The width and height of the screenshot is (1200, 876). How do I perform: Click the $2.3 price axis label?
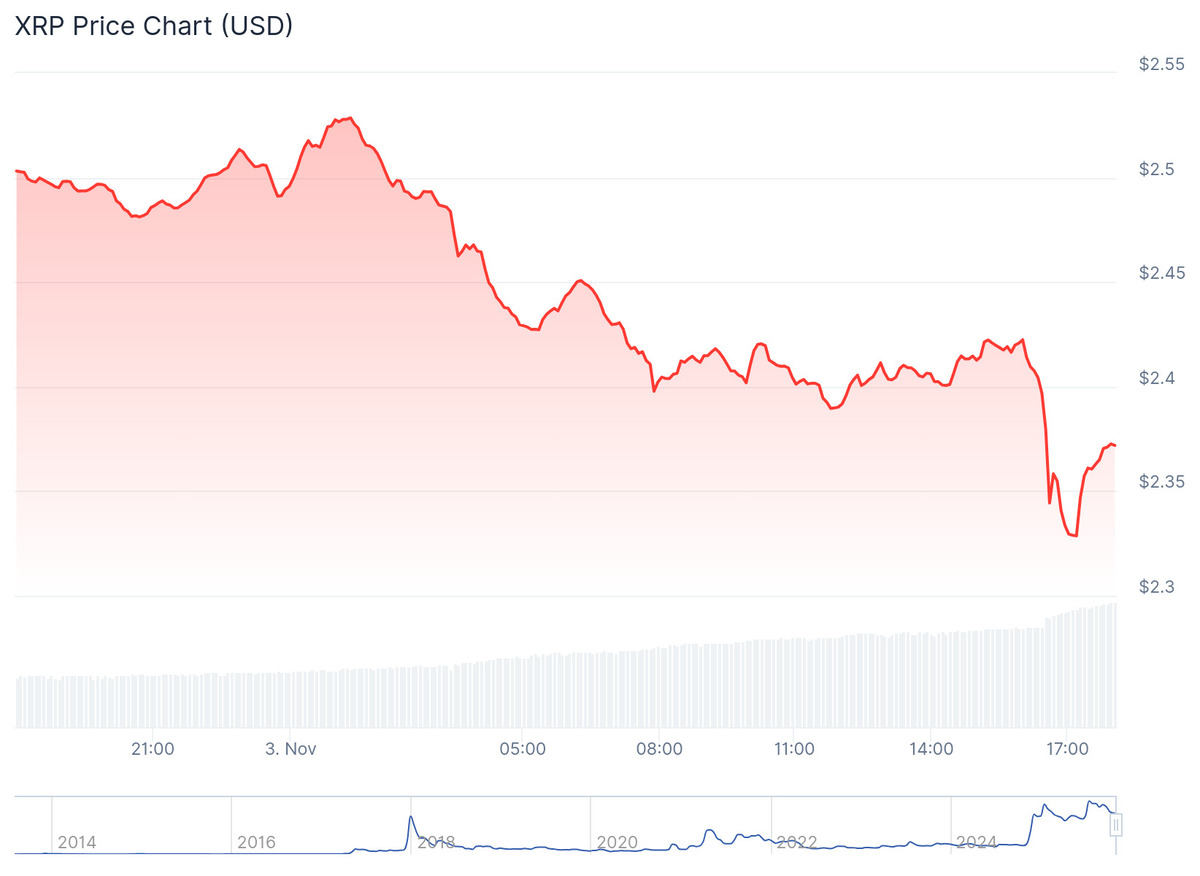[1156, 586]
